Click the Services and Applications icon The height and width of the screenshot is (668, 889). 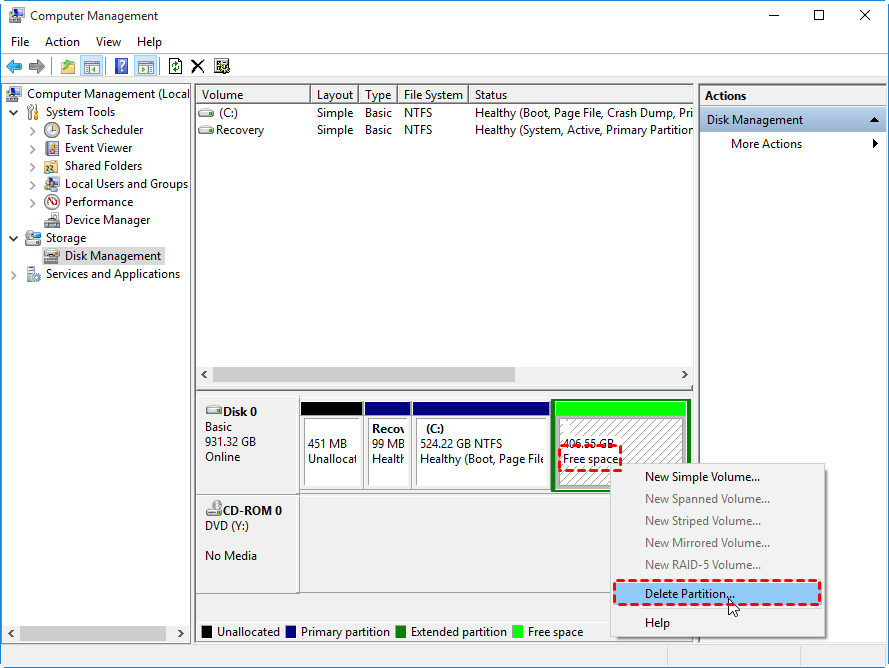(33, 274)
